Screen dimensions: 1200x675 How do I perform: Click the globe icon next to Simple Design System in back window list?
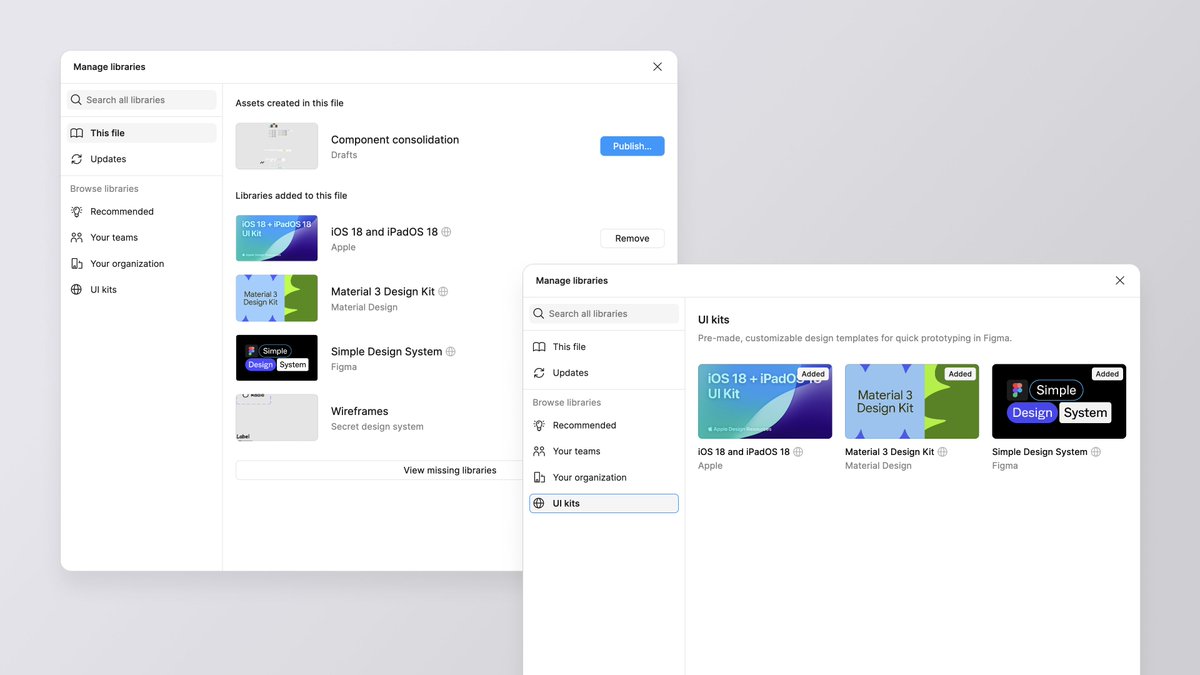tap(451, 352)
